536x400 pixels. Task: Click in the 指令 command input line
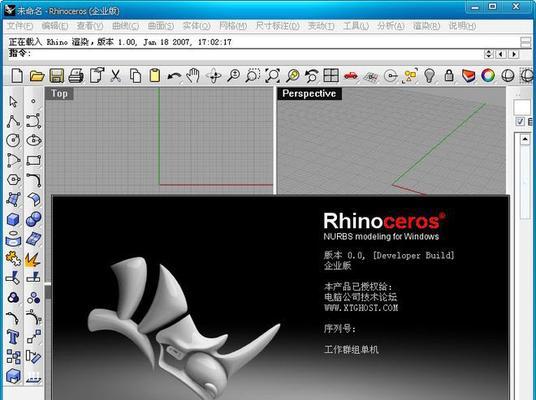coord(256,54)
